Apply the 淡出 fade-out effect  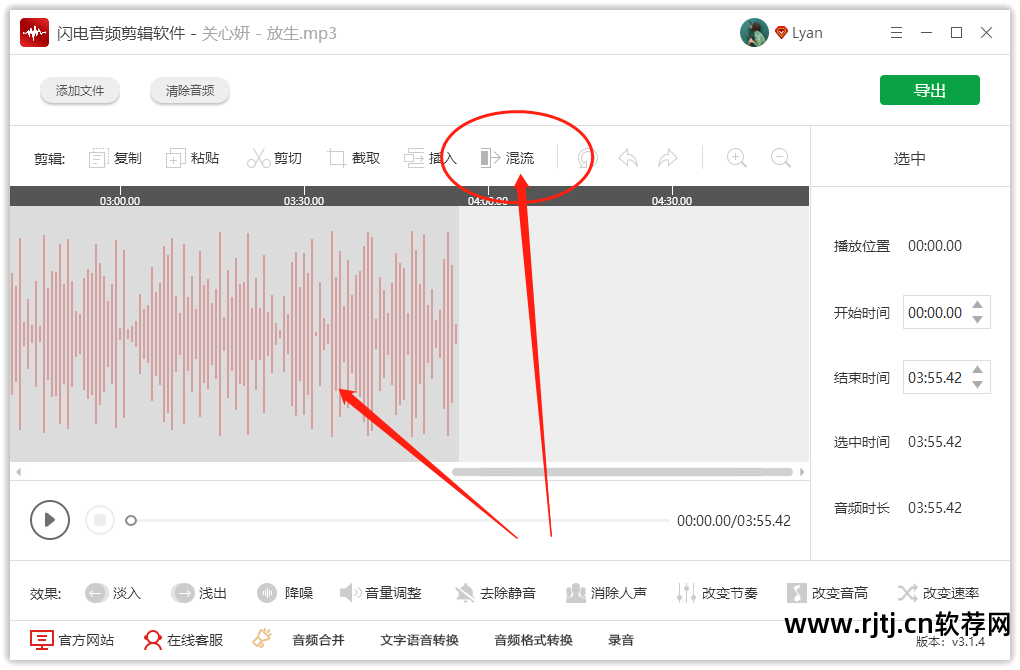pos(199,592)
